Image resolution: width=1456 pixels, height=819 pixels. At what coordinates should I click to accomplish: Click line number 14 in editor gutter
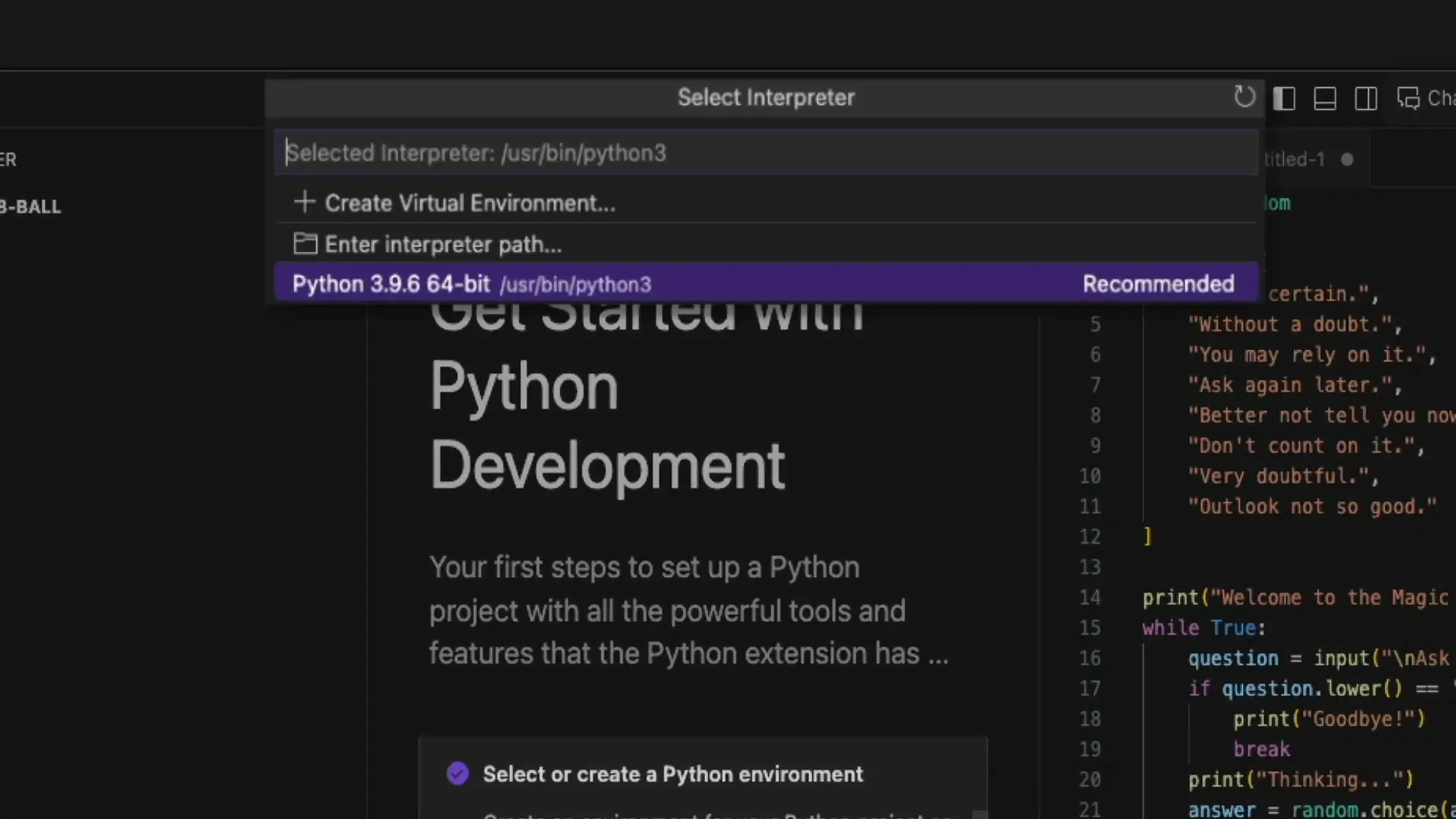point(1090,598)
